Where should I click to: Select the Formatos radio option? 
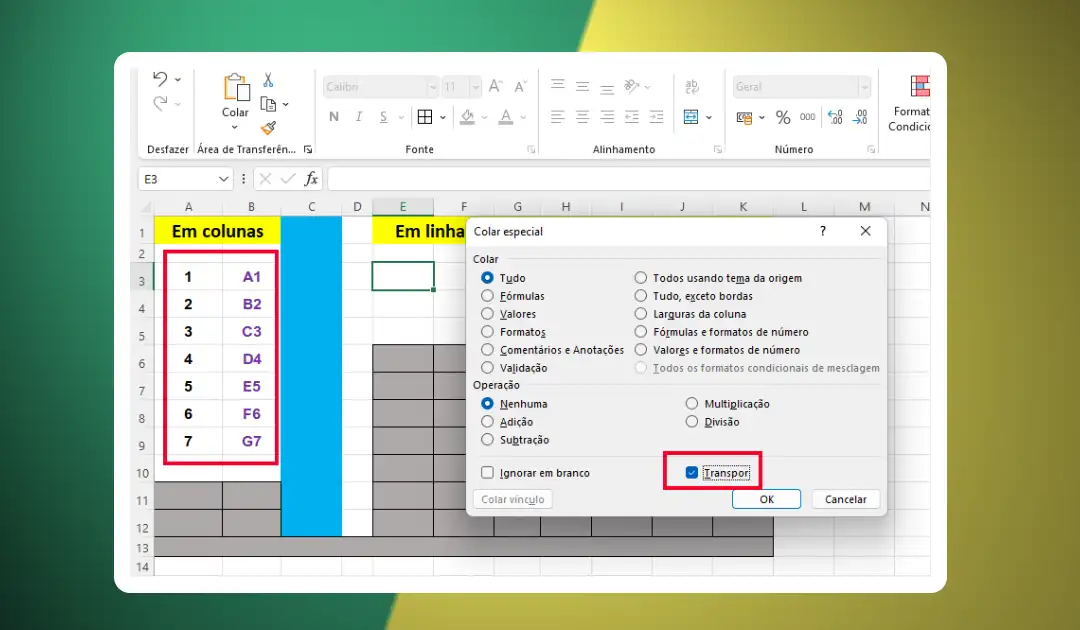pos(487,331)
